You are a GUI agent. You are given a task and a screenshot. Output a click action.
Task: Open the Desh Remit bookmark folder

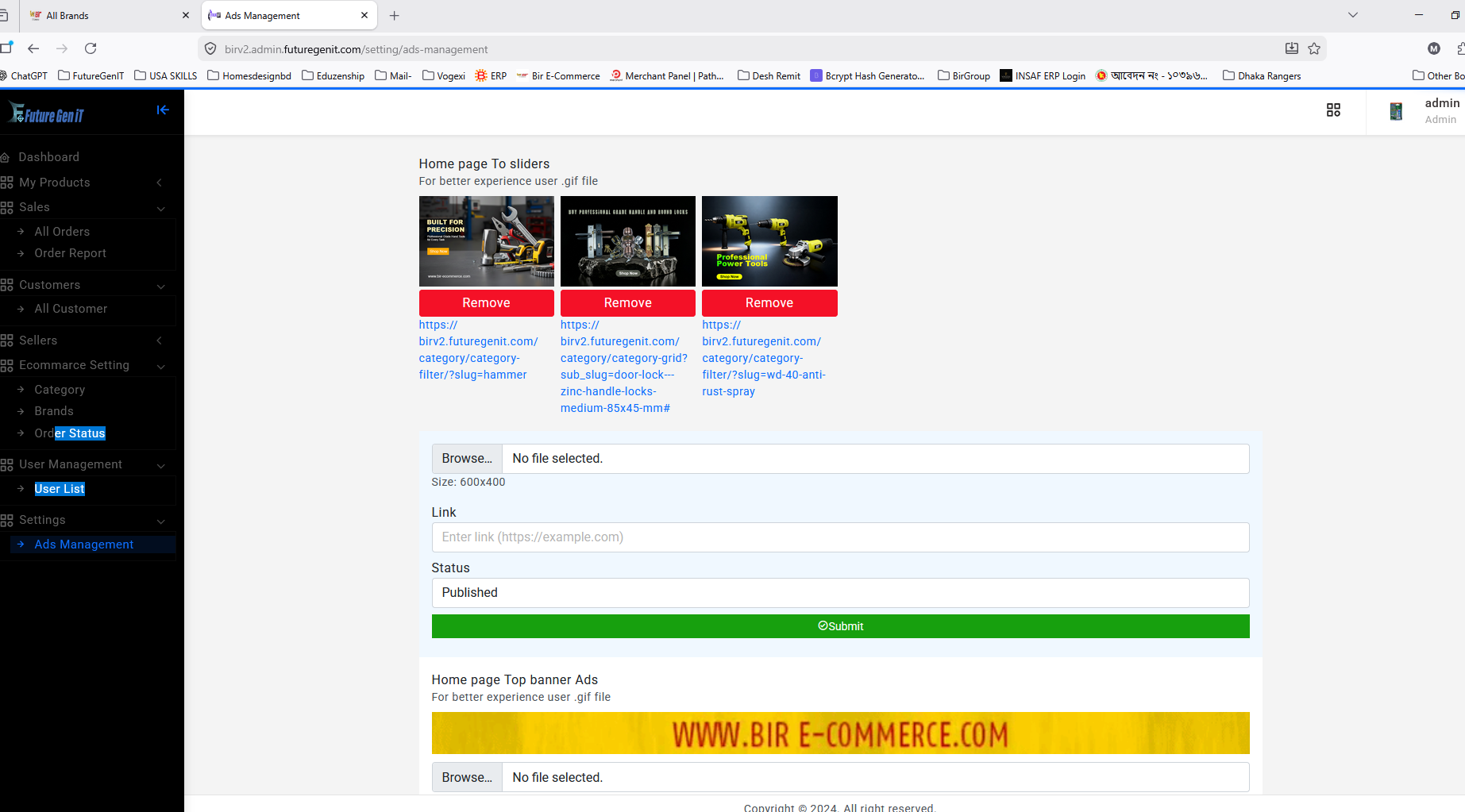click(769, 76)
